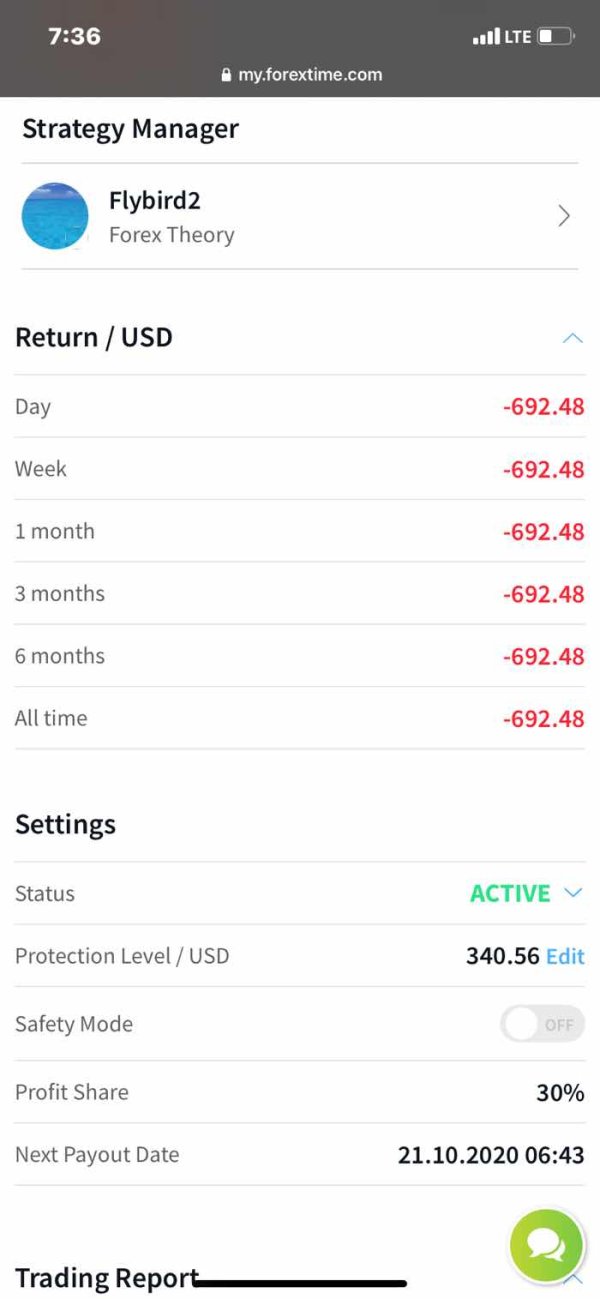Tap the Flybird2 ocean avatar
Screen dimensions: 600x1299
[x=55, y=216]
